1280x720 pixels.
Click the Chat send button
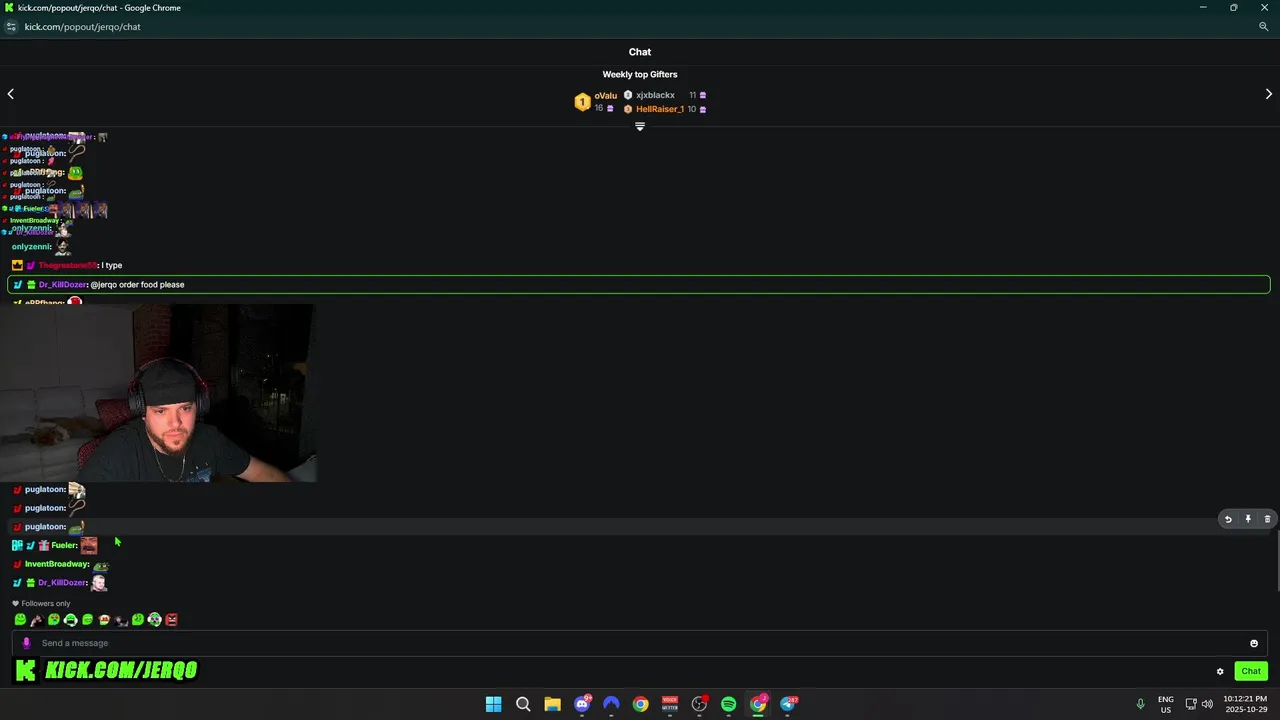pyautogui.click(x=1251, y=671)
